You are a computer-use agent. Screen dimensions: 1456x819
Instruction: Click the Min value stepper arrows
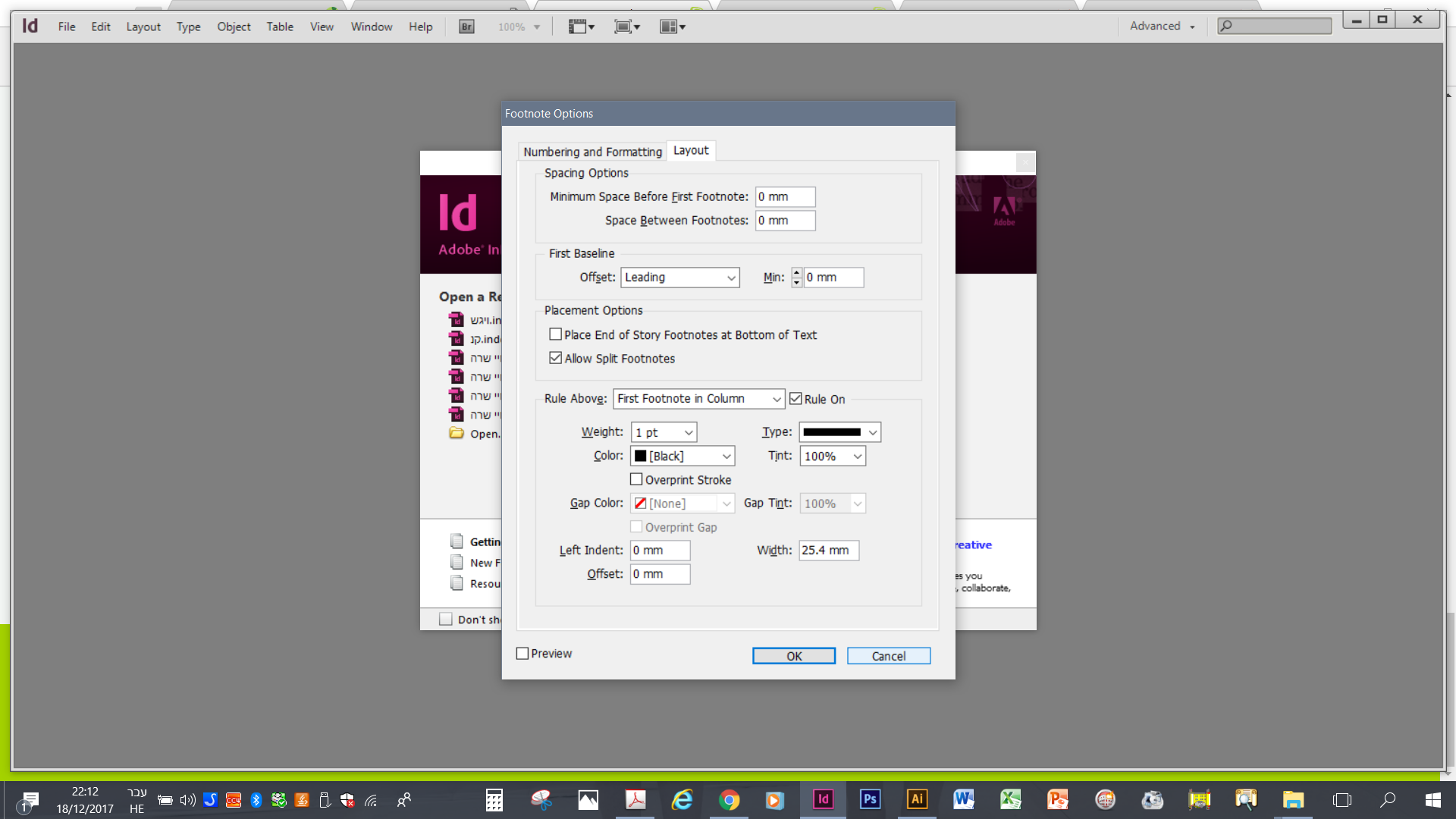coord(796,278)
